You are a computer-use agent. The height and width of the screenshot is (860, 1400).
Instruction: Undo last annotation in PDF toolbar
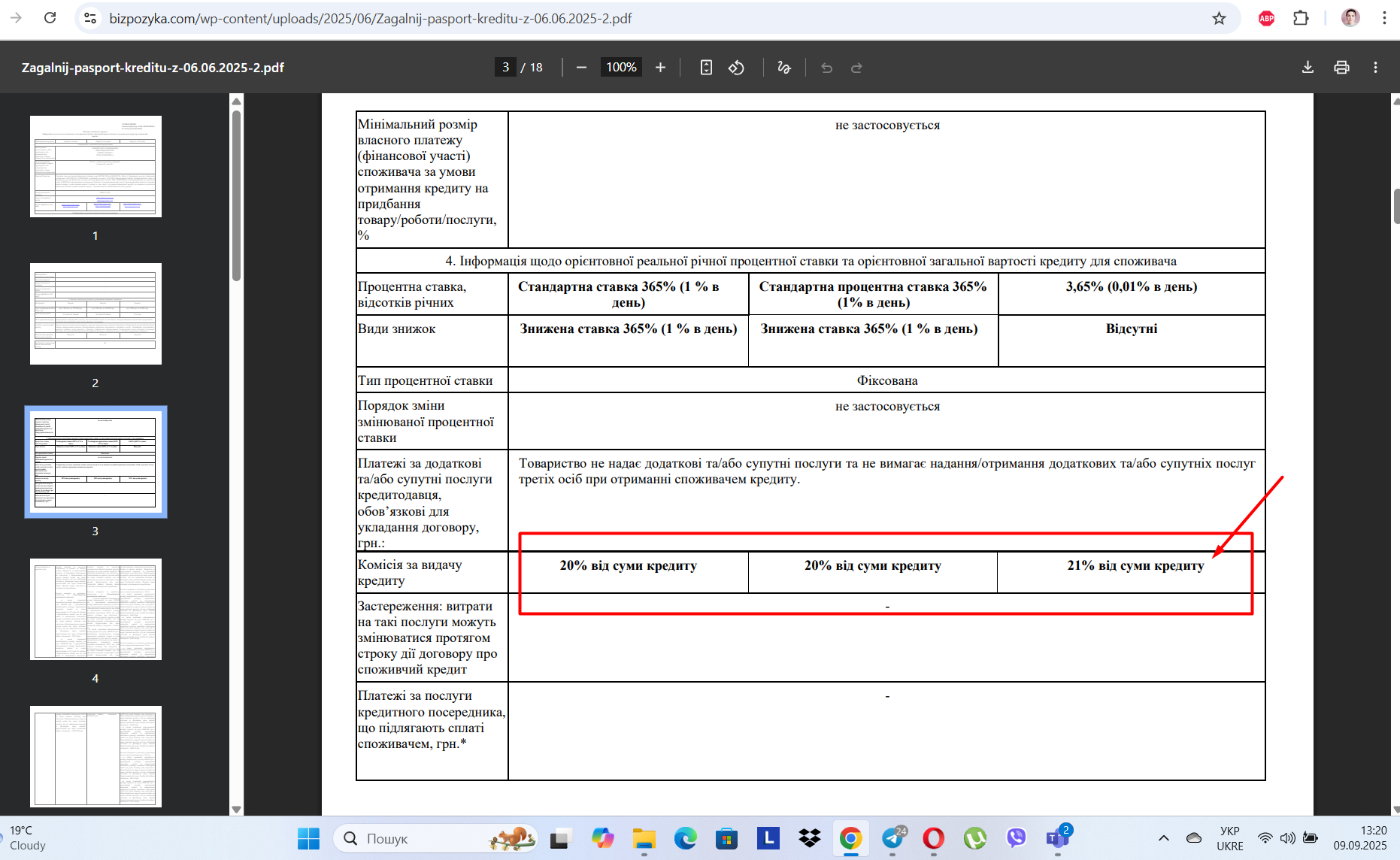coord(826,68)
